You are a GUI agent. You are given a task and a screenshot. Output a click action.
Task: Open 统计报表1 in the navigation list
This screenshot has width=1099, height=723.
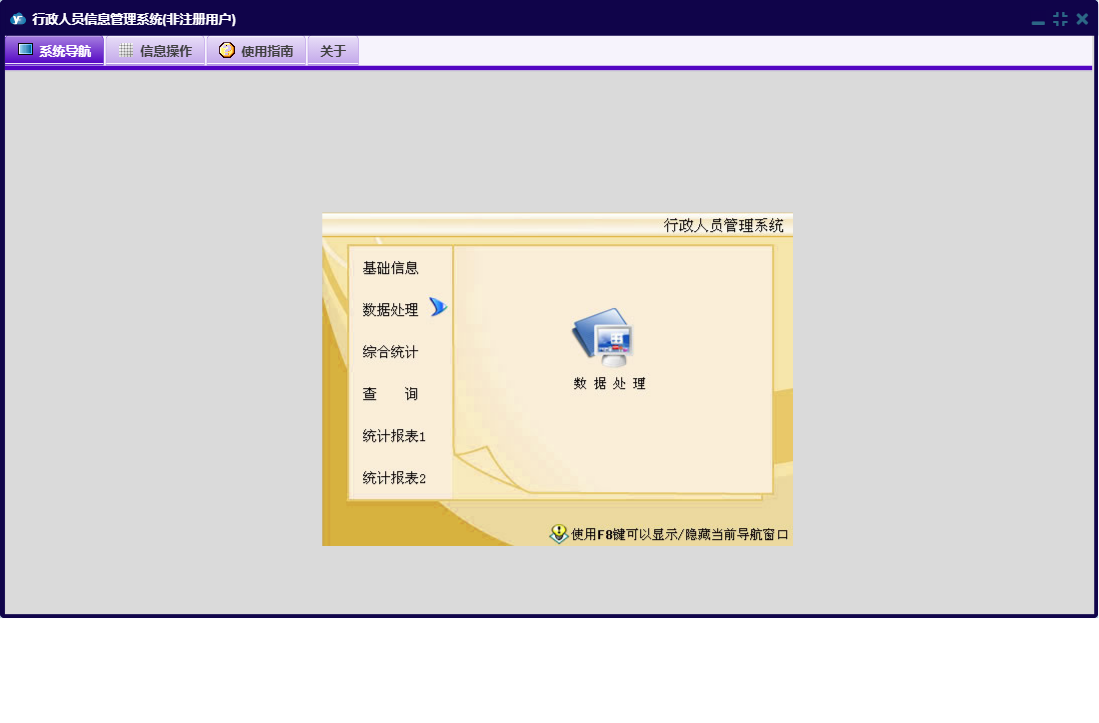(x=394, y=436)
